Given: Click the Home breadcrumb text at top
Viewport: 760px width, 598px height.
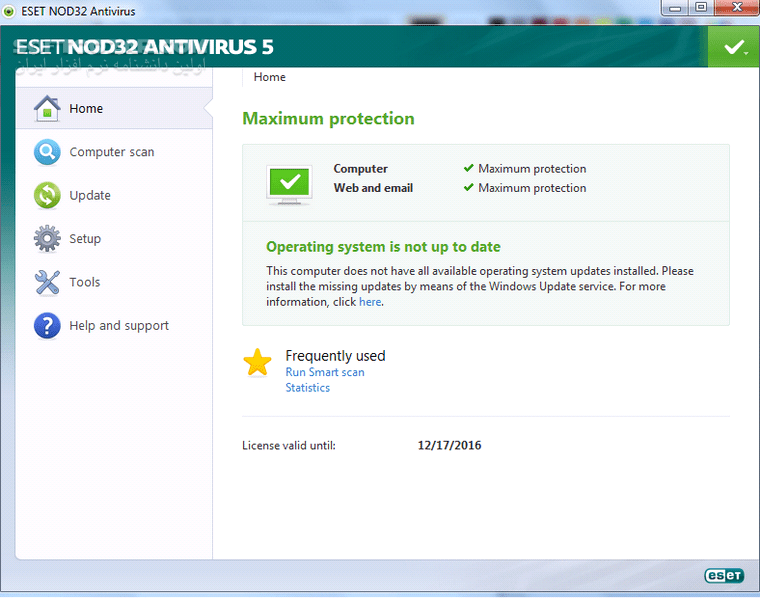Looking at the screenshot, I should coord(269,77).
